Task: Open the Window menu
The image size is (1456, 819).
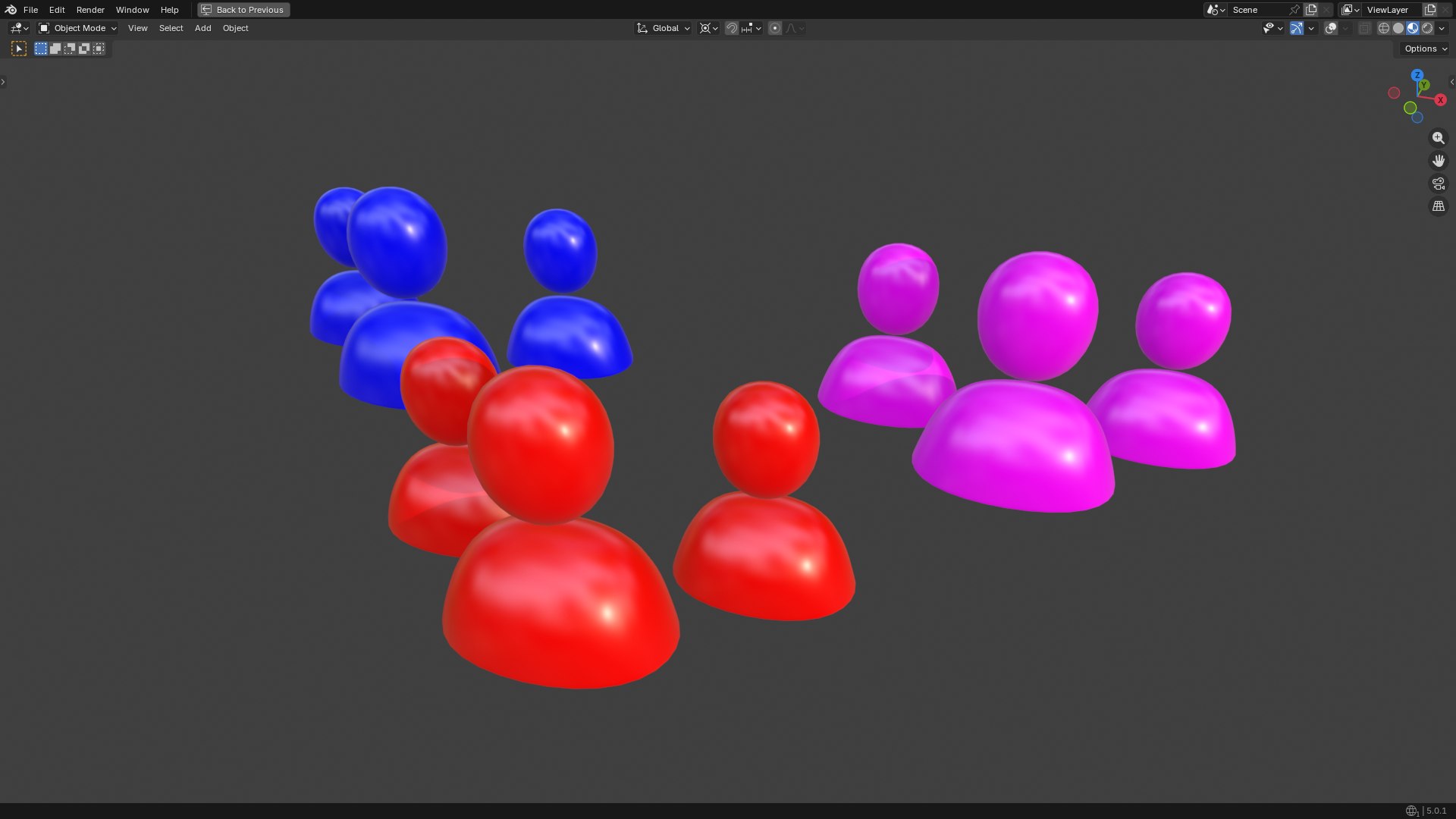Action: pyautogui.click(x=132, y=10)
